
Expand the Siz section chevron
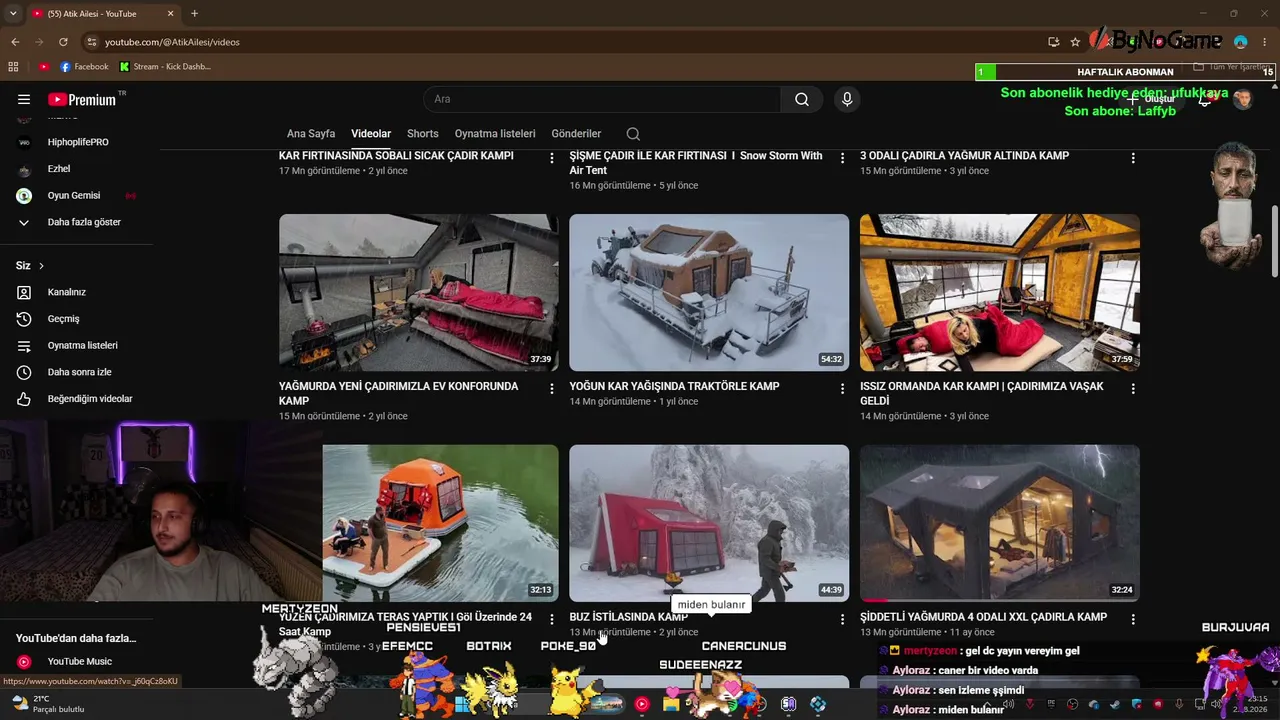coord(41,266)
